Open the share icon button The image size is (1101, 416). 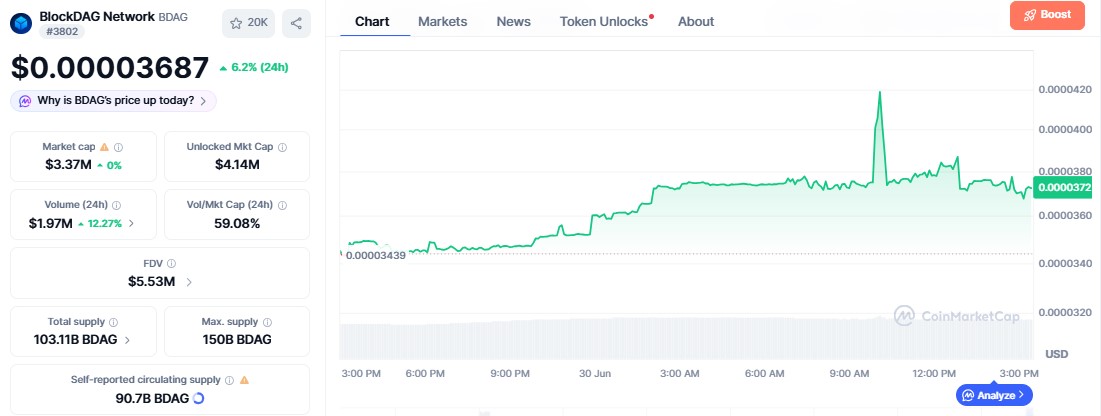coord(296,23)
